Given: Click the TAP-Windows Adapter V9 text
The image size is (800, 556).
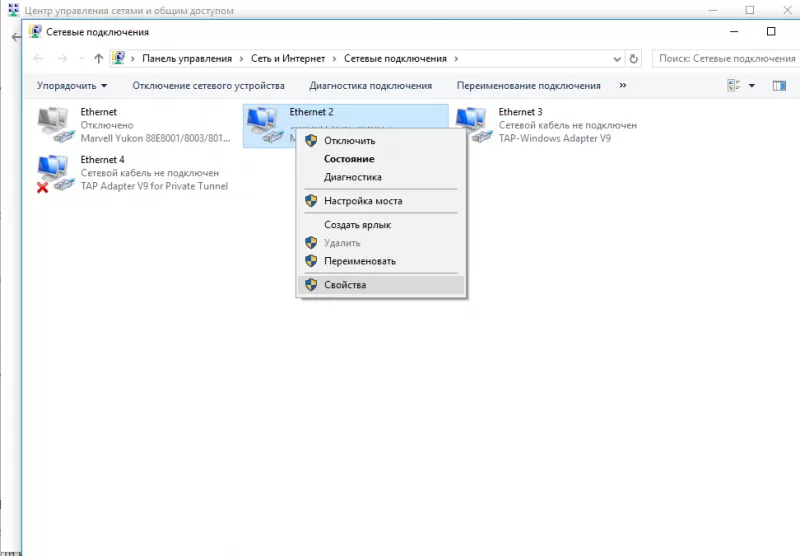Looking at the screenshot, I should pos(555,138).
